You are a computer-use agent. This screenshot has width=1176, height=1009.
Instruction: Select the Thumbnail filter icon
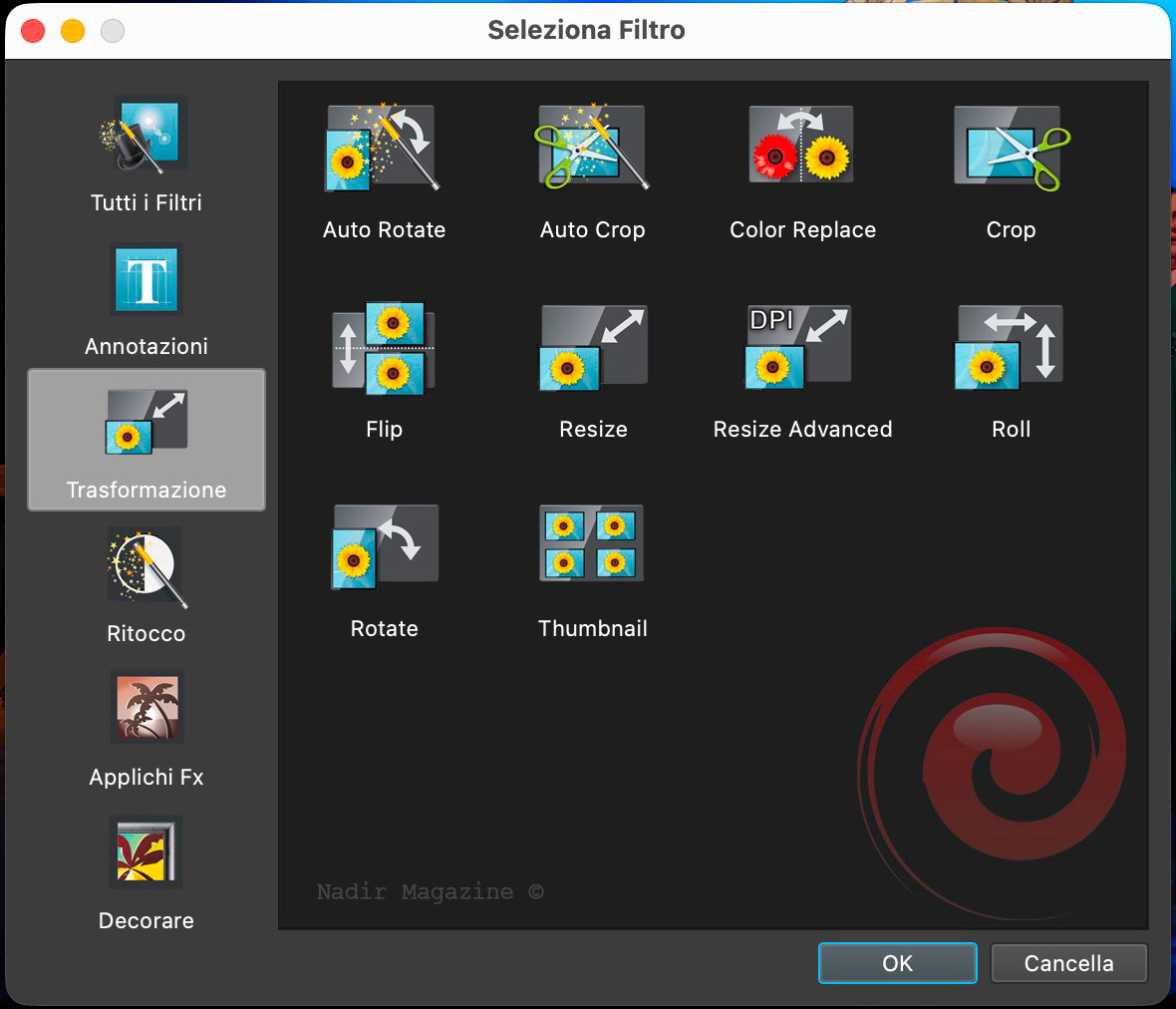point(592,544)
